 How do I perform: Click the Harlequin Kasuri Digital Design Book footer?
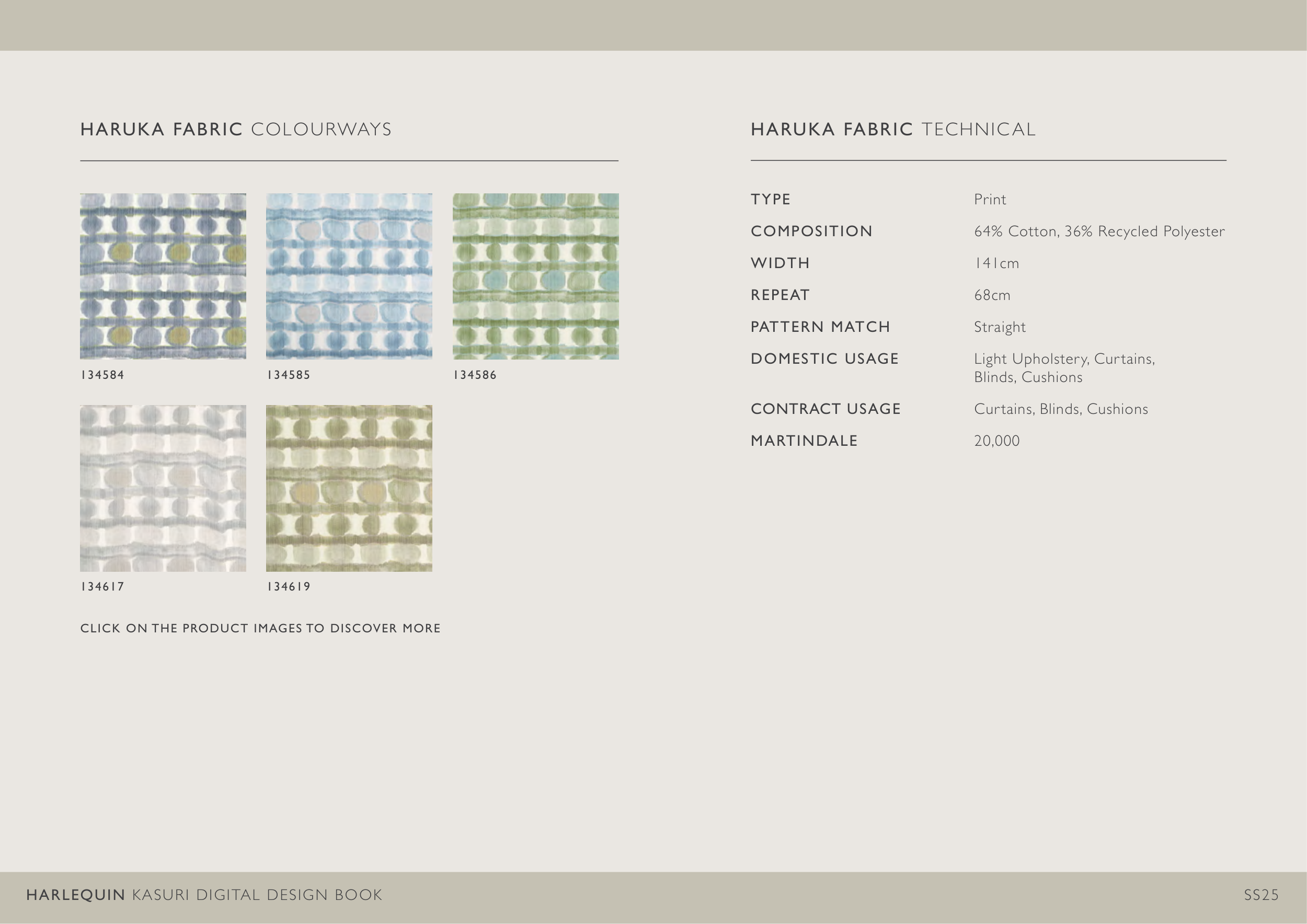[204, 895]
